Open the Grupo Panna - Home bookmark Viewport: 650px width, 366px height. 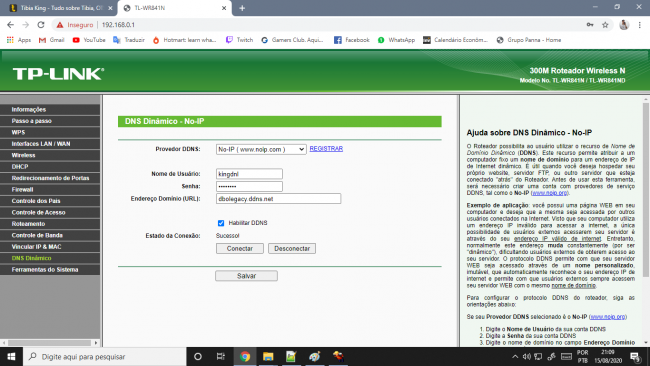click(529, 40)
